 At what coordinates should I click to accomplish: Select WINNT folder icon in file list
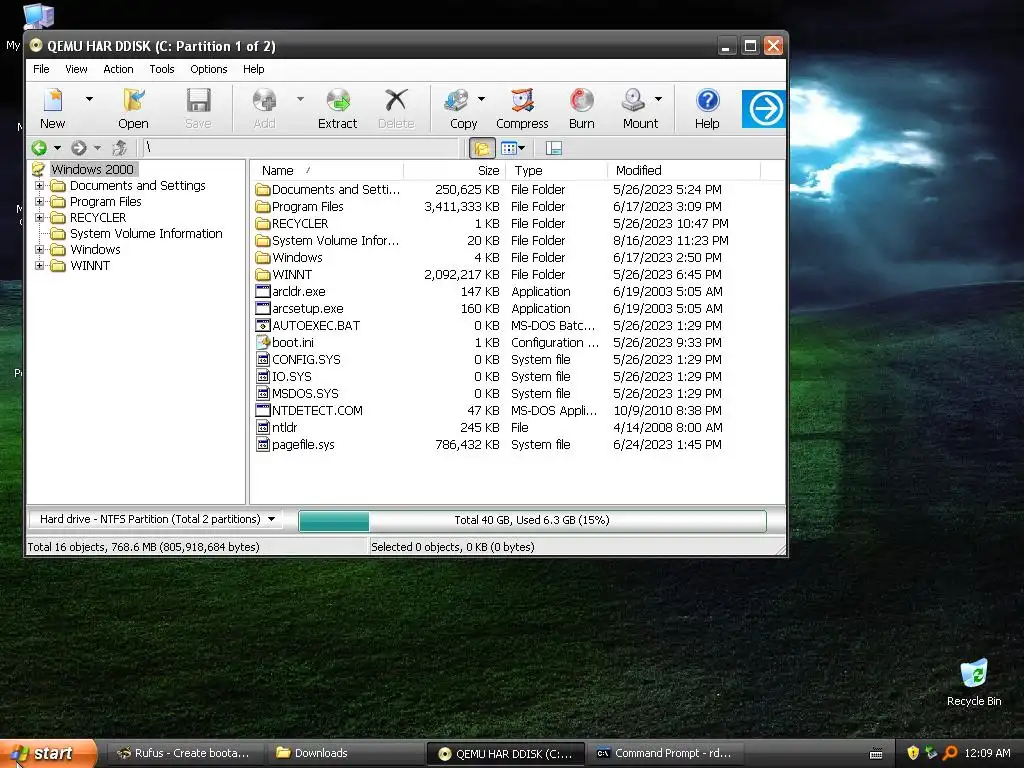[x=263, y=275]
